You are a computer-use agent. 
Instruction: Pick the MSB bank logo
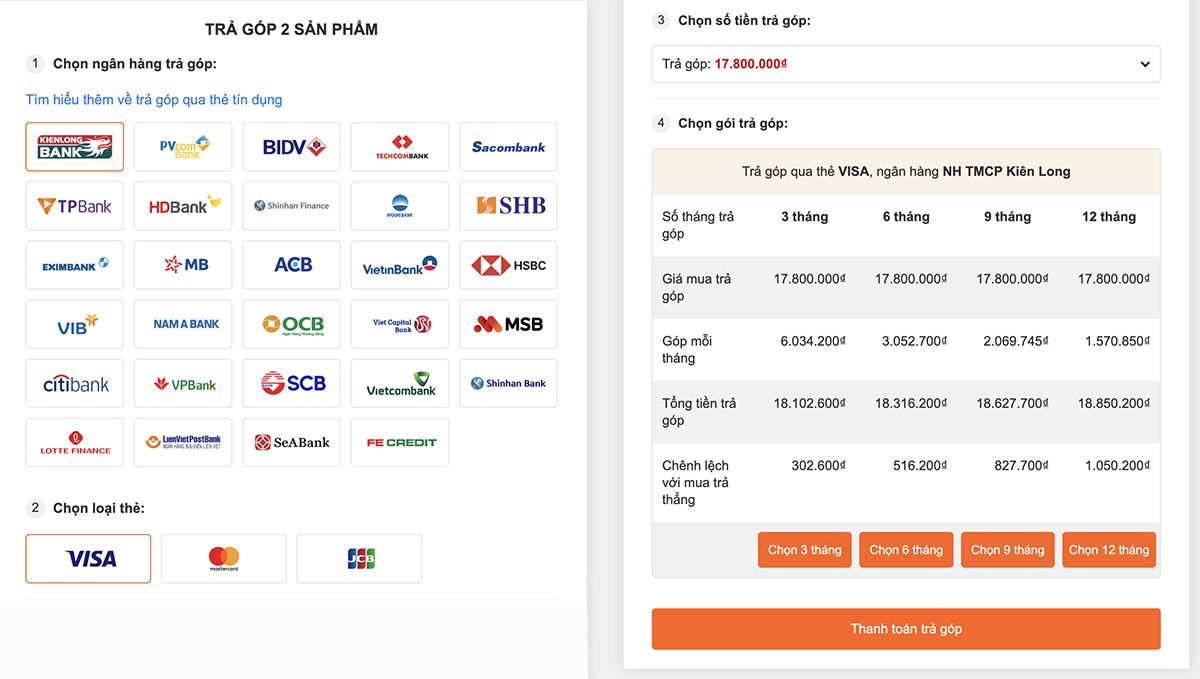pos(508,324)
